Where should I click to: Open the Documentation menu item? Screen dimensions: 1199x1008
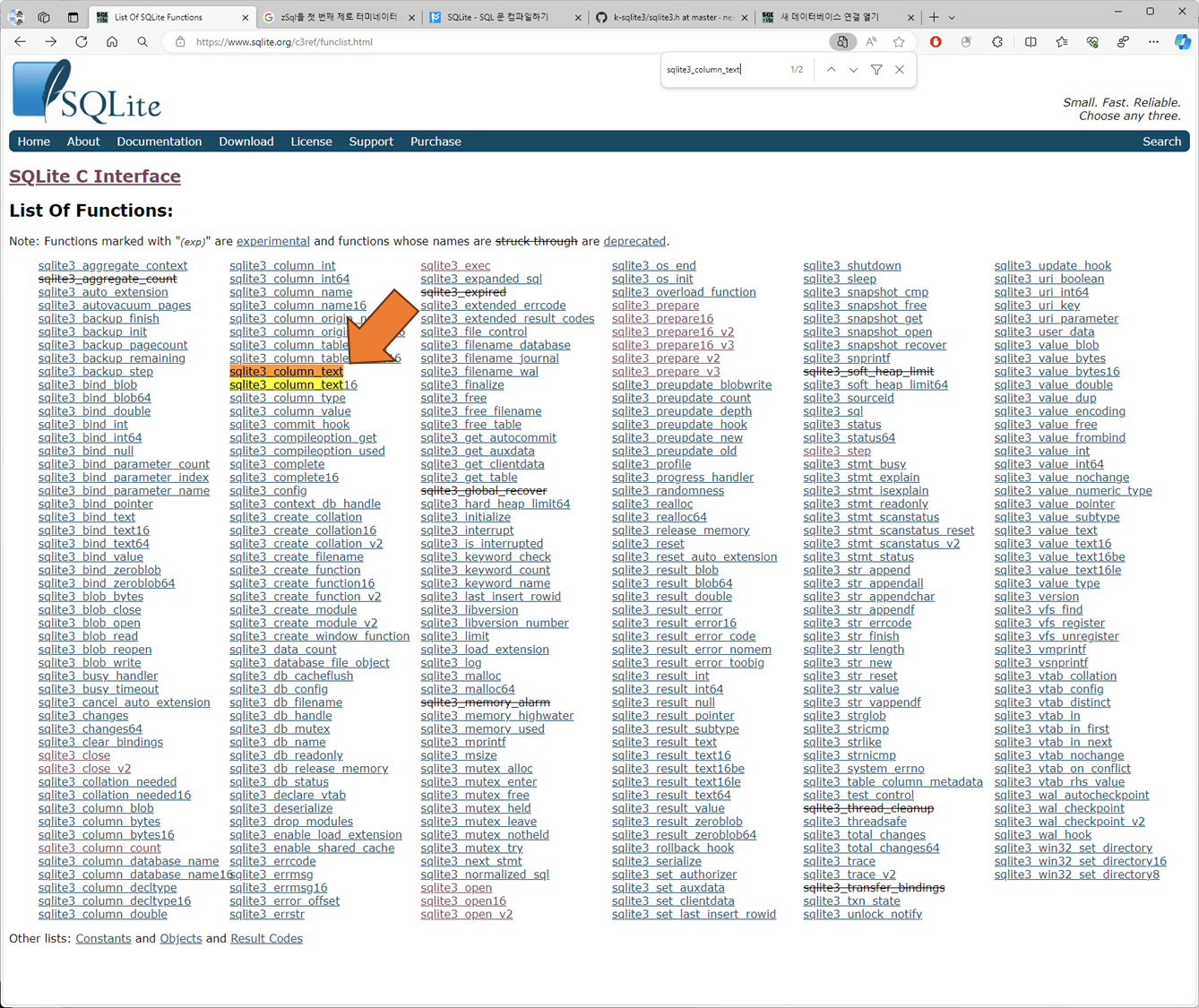(160, 142)
